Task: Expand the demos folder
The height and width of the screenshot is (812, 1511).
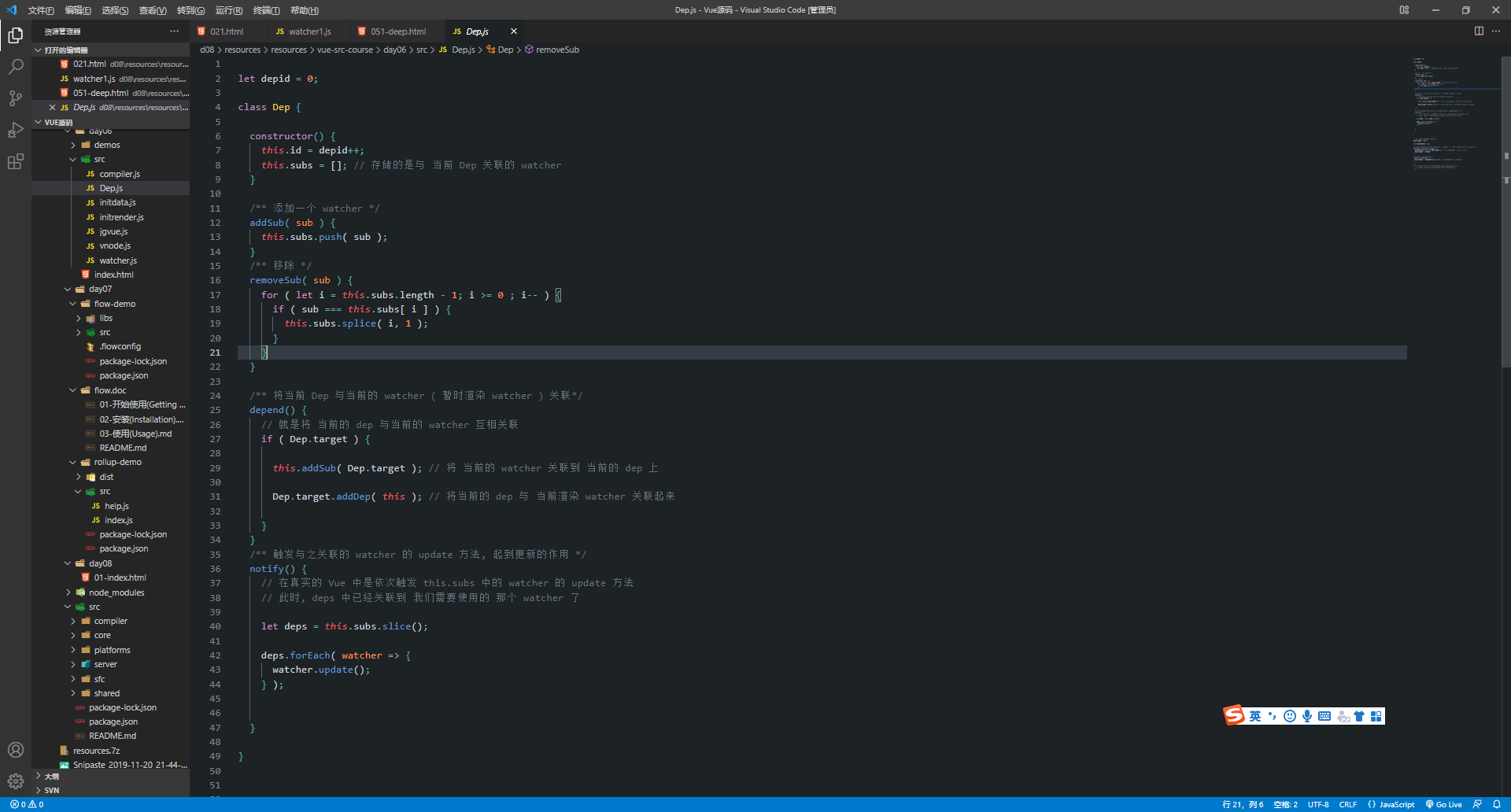Action: click(x=107, y=145)
